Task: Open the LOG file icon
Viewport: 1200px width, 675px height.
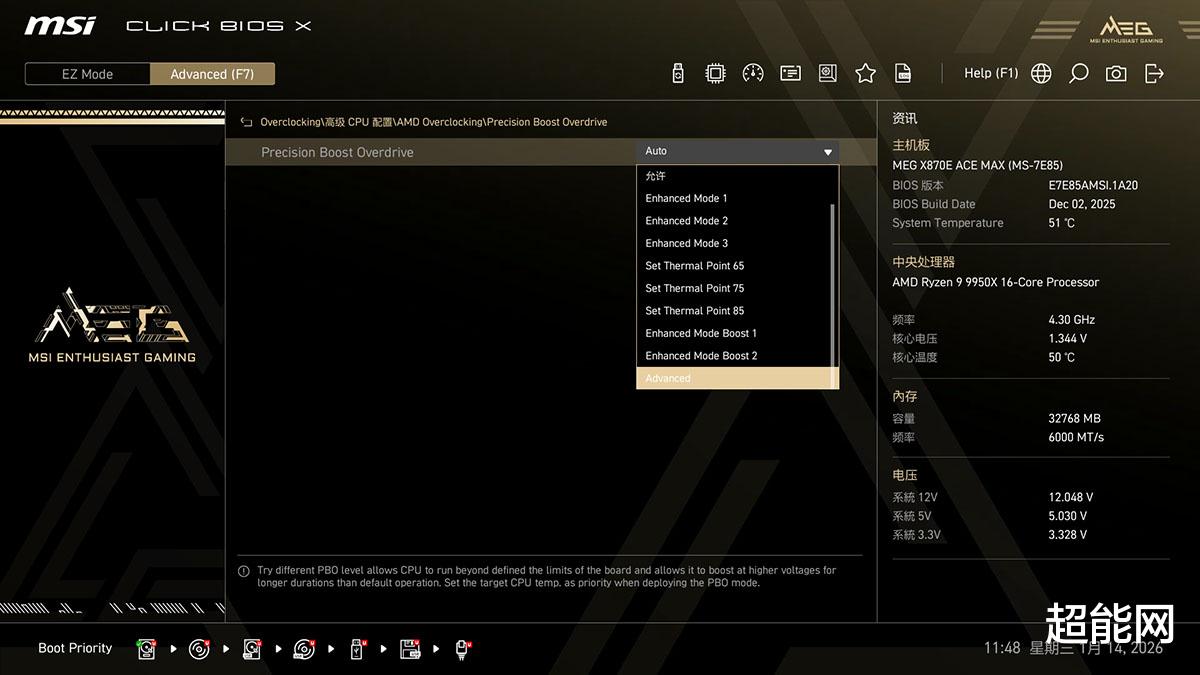Action: [x=903, y=73]
